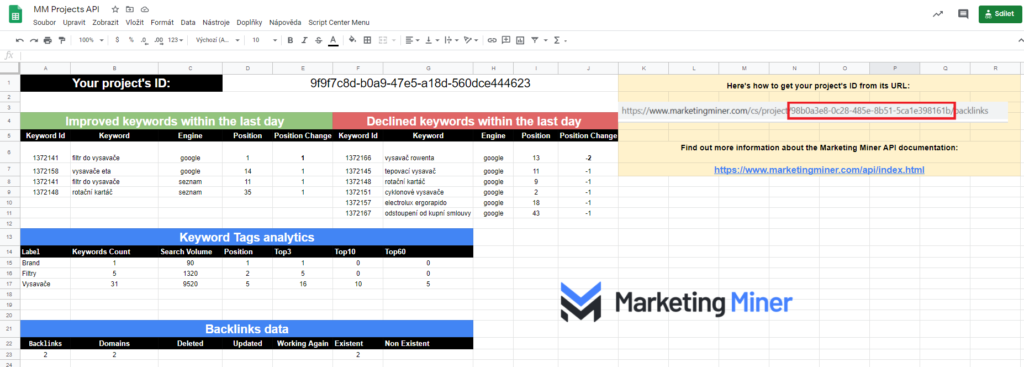
Task: Apply italic formatting
Action: 304,40
